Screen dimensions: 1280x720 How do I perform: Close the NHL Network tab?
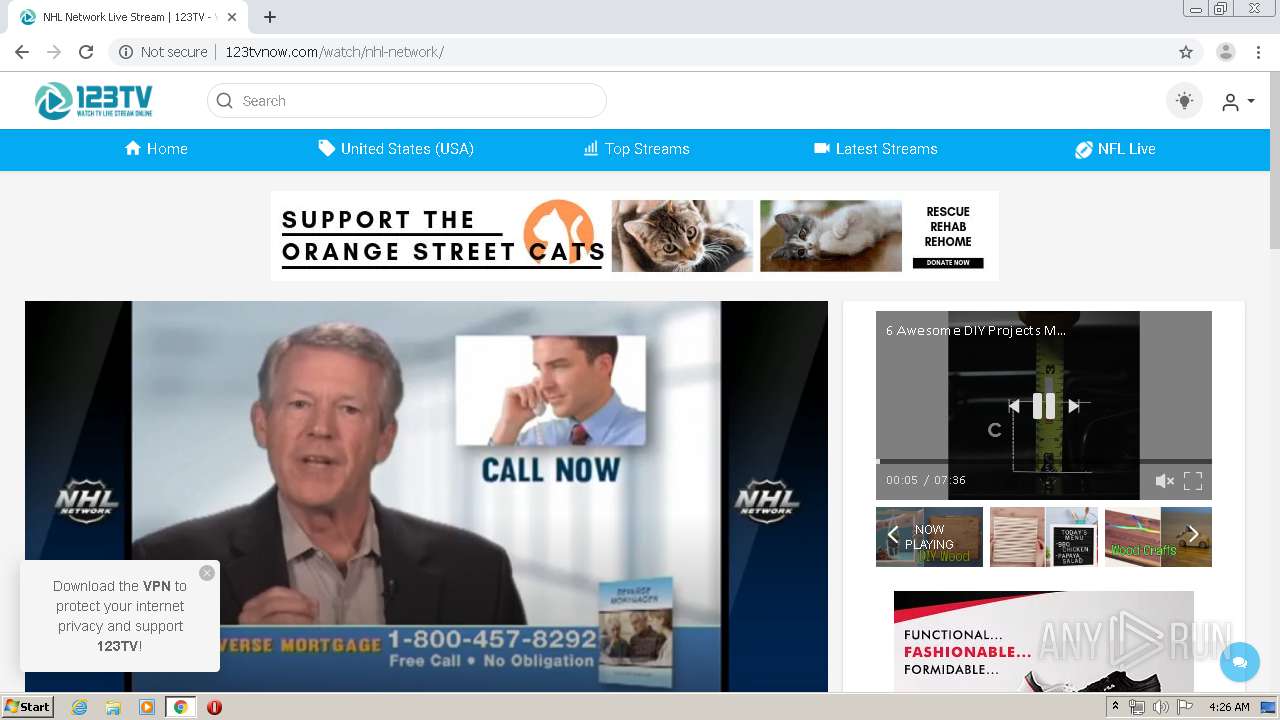click(x=232, y=17)
